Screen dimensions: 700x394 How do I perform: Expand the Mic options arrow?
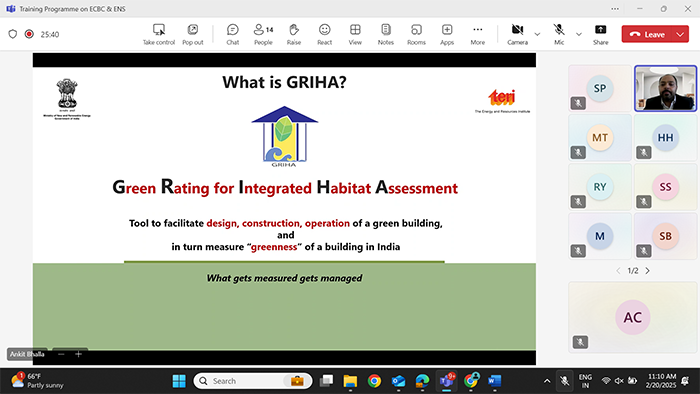pos(579,34)
